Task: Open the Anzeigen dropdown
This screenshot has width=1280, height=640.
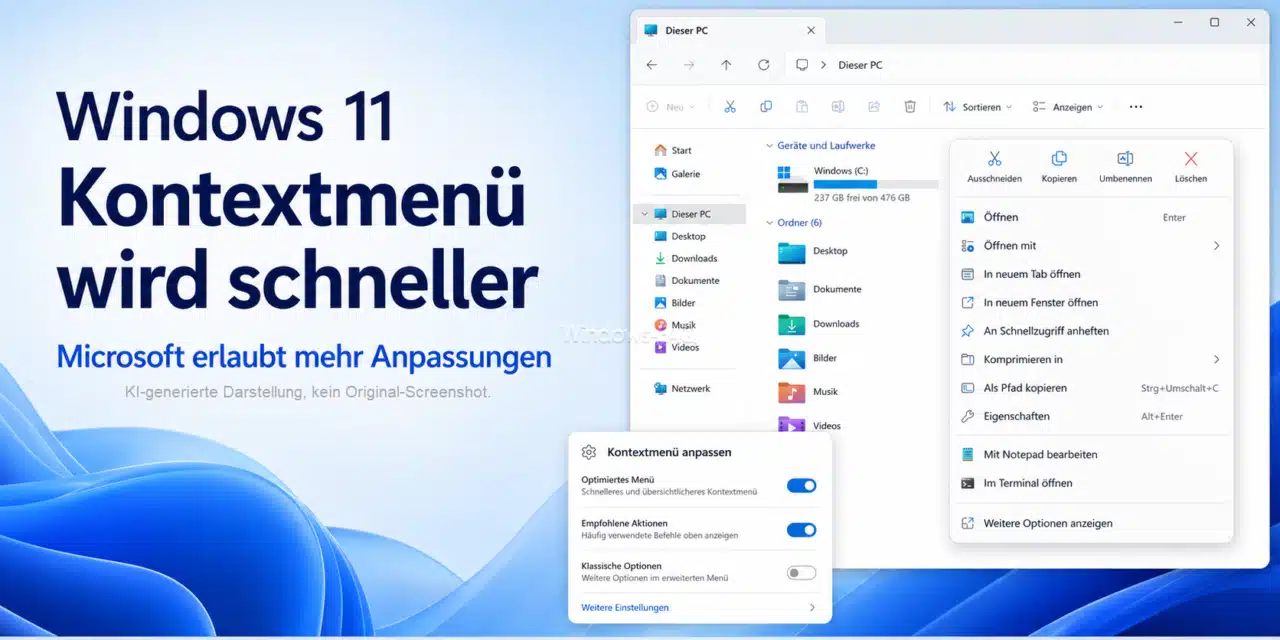Action: point(1068,106)
